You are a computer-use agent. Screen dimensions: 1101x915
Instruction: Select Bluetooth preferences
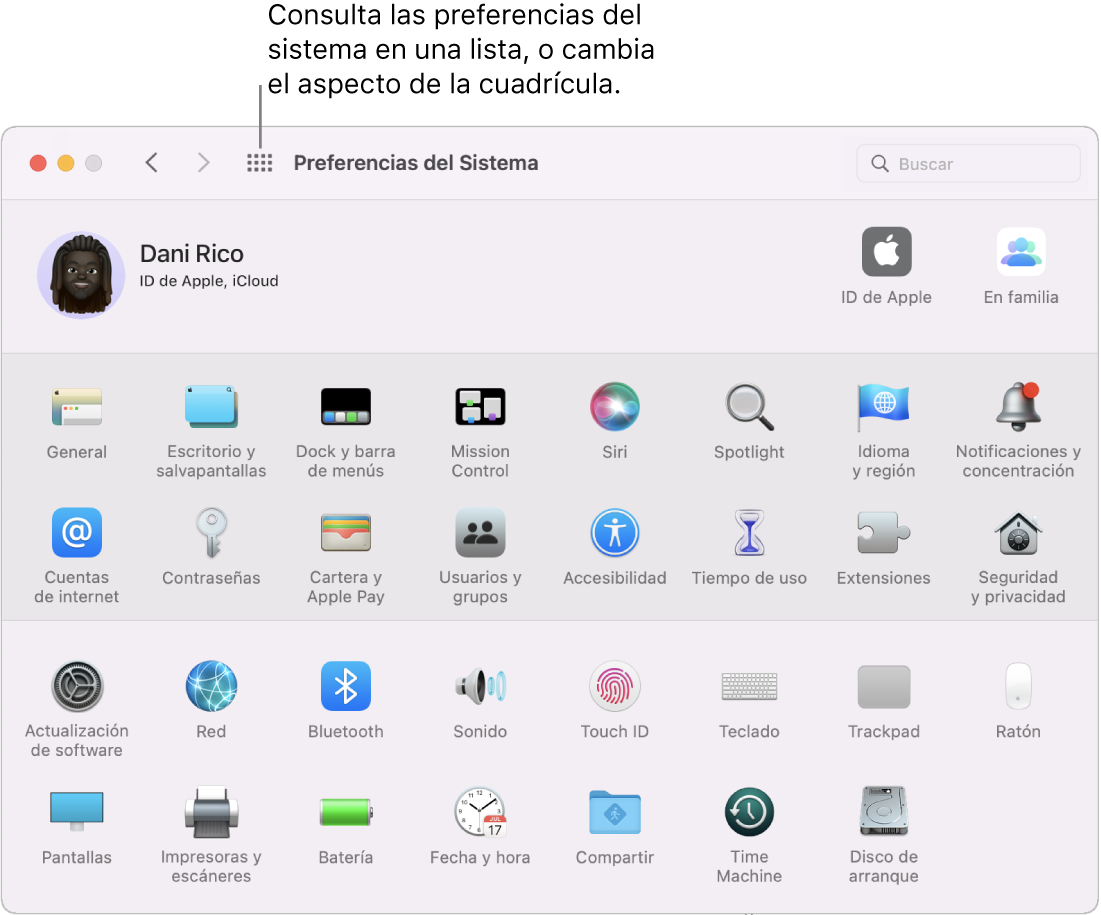[x=345, y=686]
